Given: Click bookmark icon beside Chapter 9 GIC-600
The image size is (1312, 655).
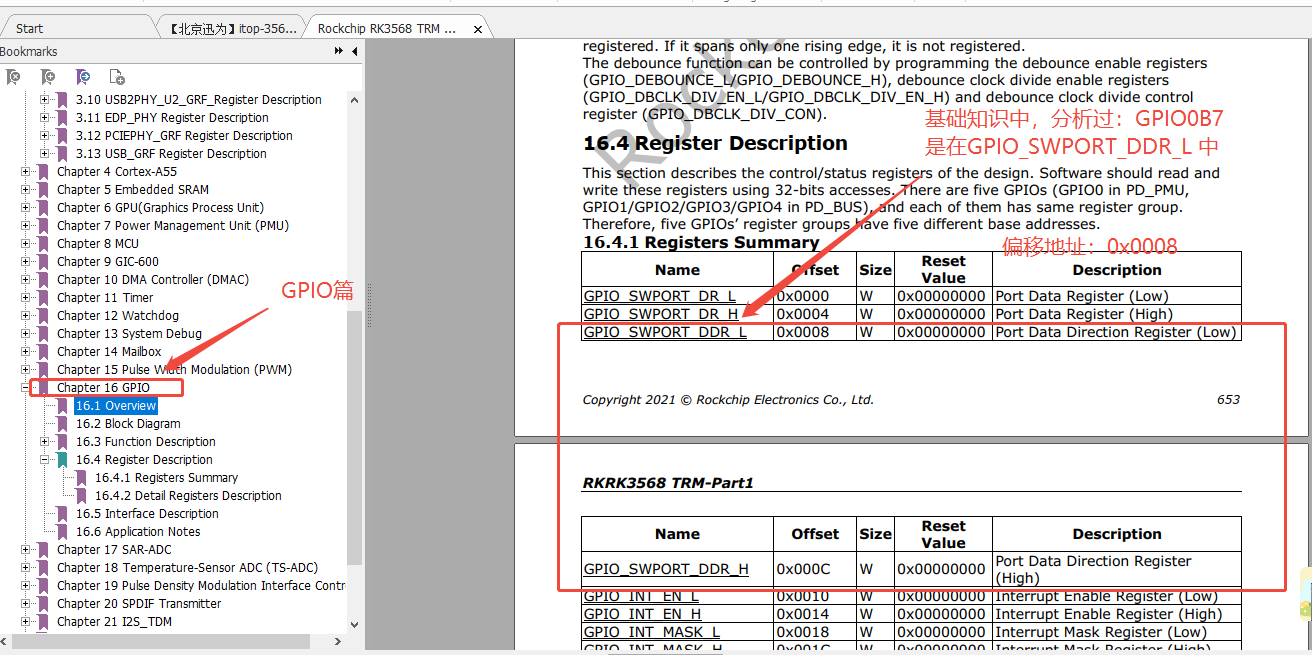Looking at the screenshot, I should [43, 262].
